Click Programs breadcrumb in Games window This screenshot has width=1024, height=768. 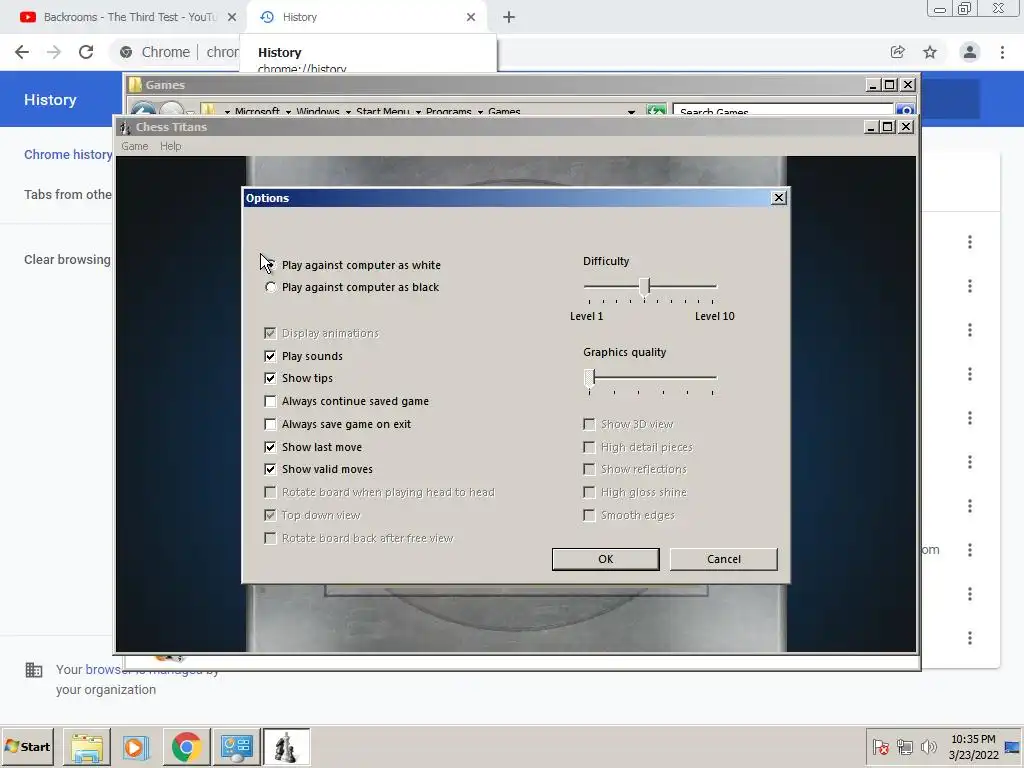point(448,112)
